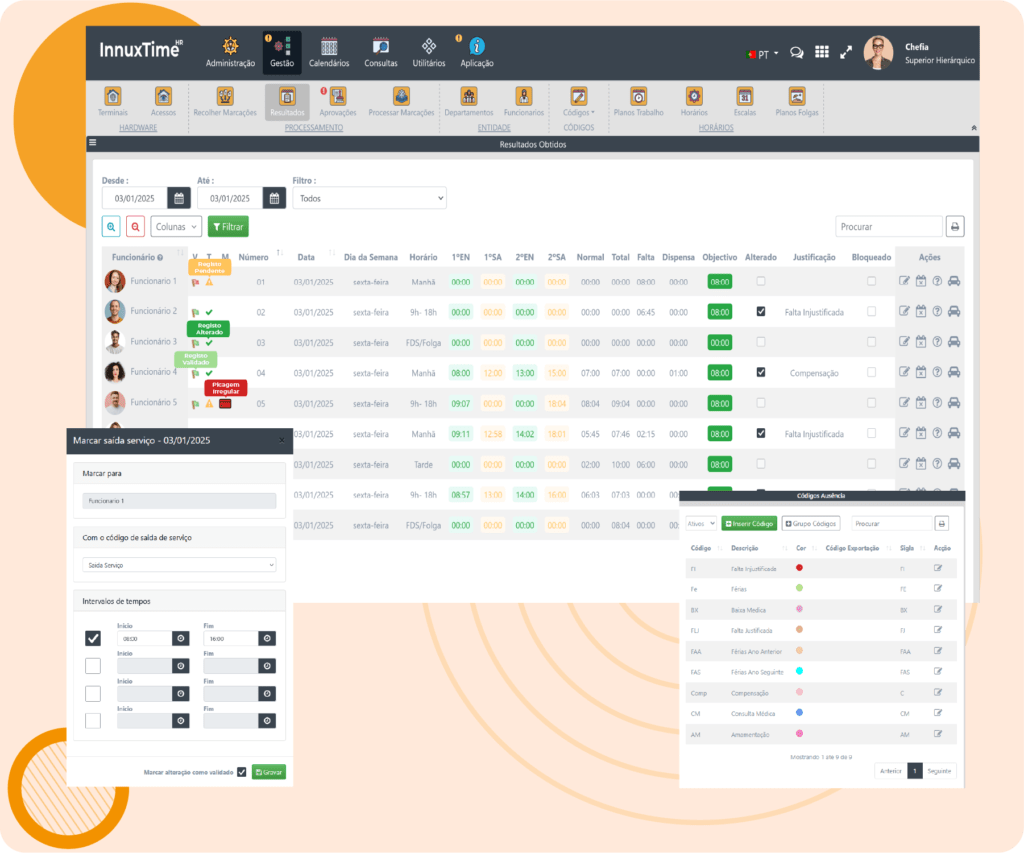The image size is (1024, 853).
Task: Open the Funcionários ribbon icon
Action: coord(524,101)
